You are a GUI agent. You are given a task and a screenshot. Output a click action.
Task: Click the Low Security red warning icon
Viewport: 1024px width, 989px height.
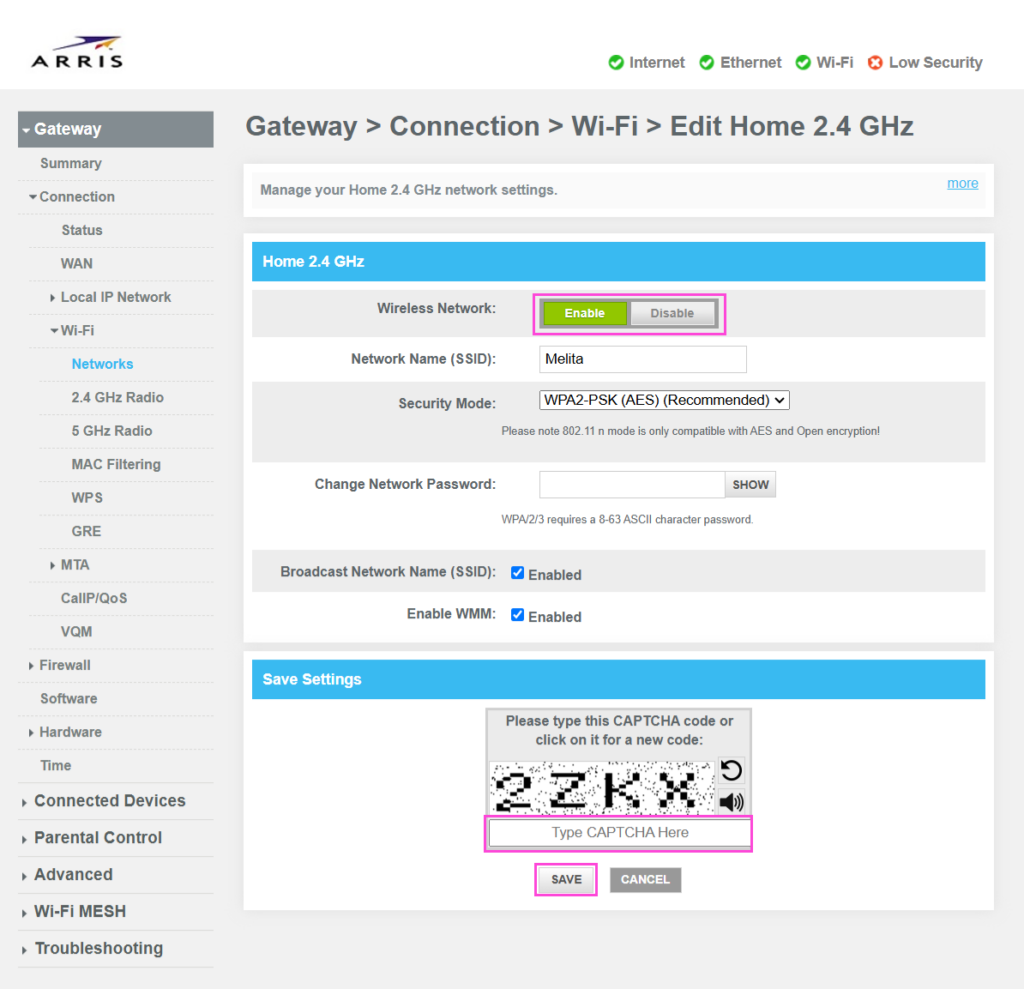point(875,63)
